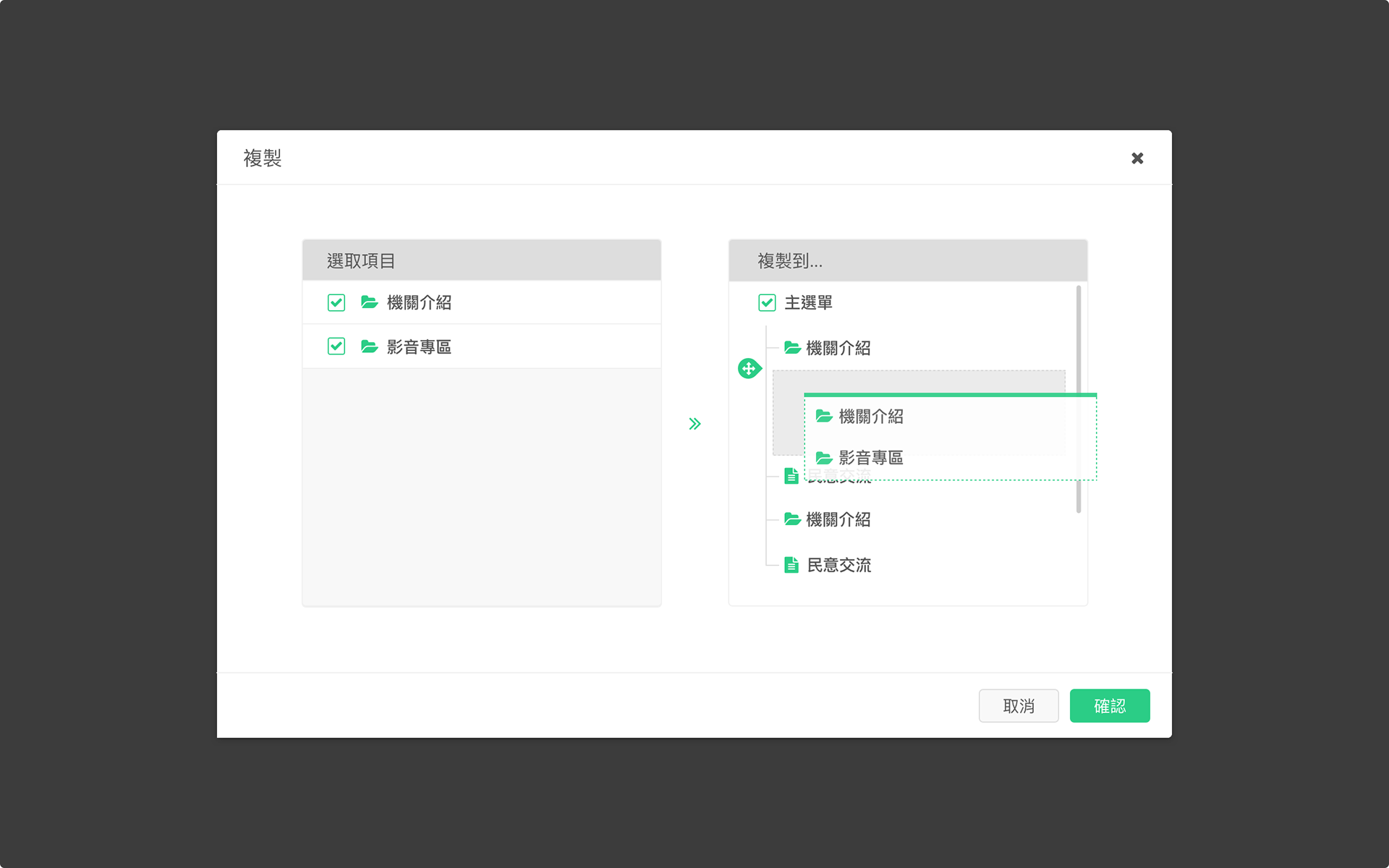Close the 複製 dialog with X

1137,158
